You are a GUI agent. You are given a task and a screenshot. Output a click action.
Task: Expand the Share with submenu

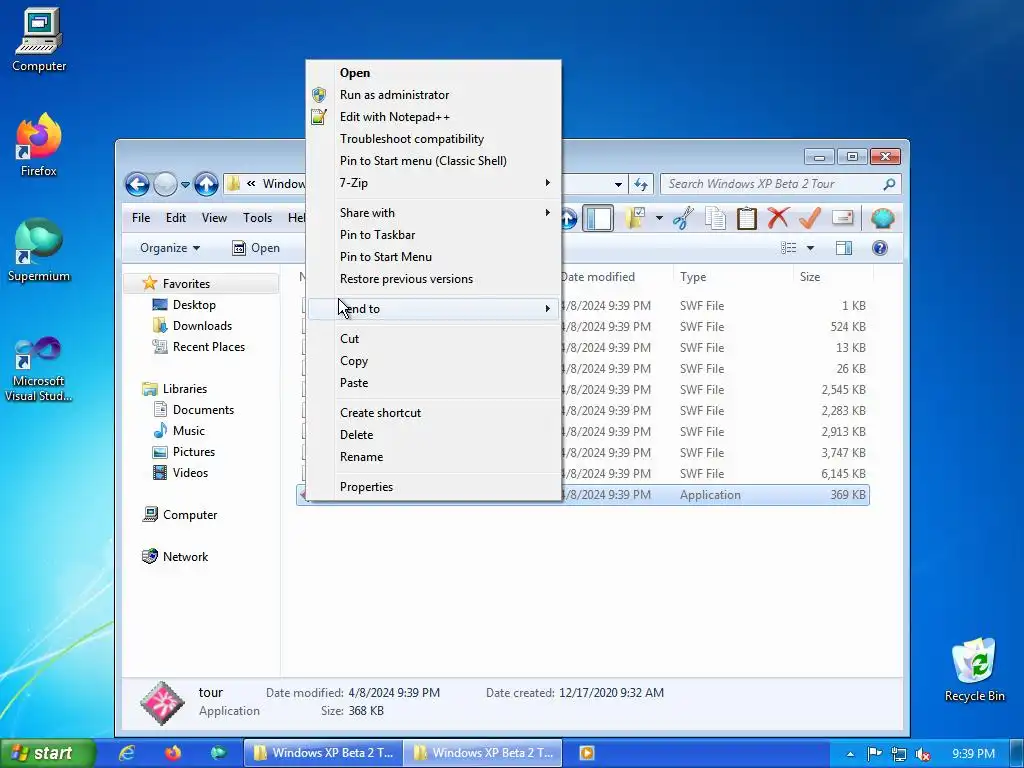pyautogui.click(x=434, y=213)
